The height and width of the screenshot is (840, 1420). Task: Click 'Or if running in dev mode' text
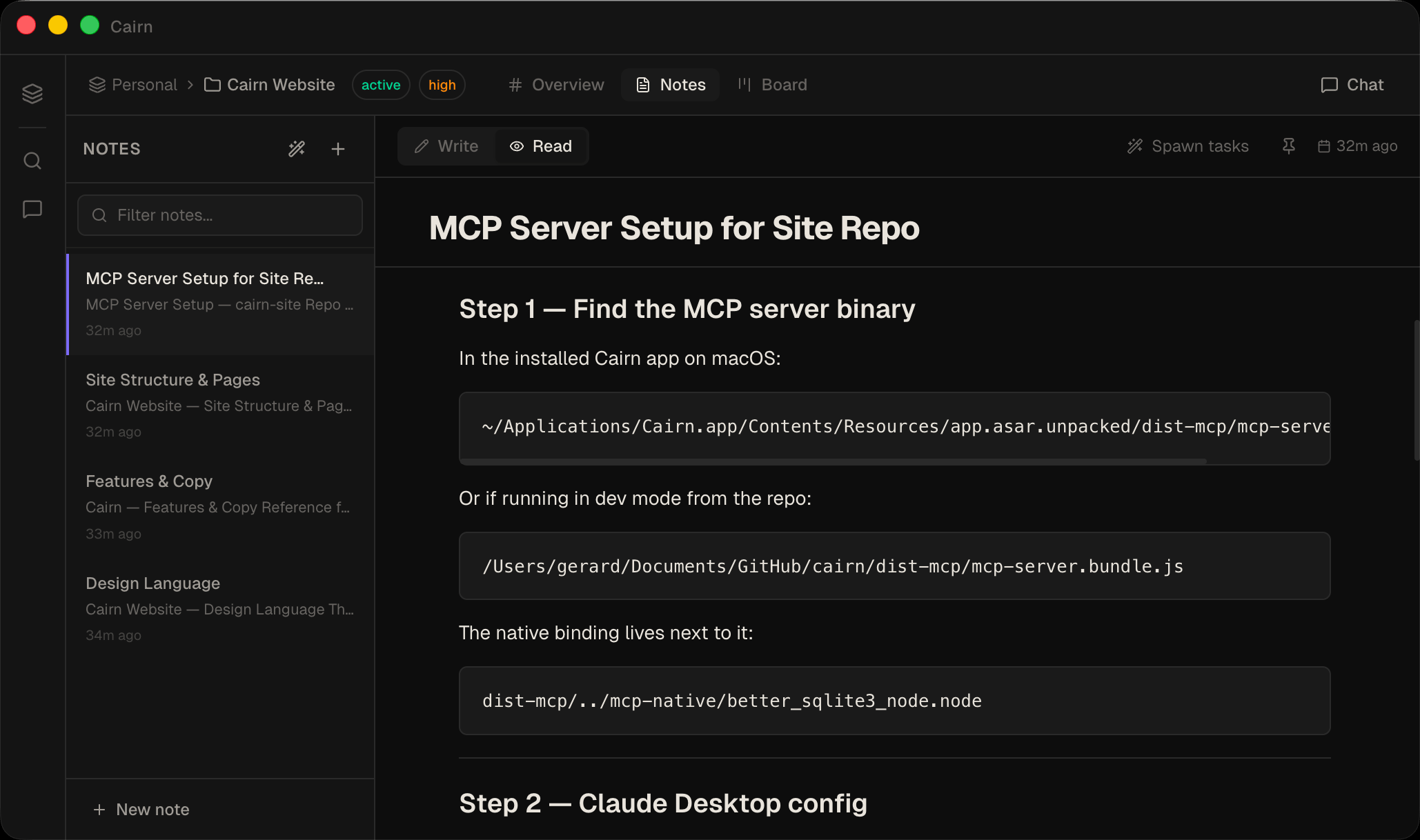pyautogui.click(x=635, y=499)
